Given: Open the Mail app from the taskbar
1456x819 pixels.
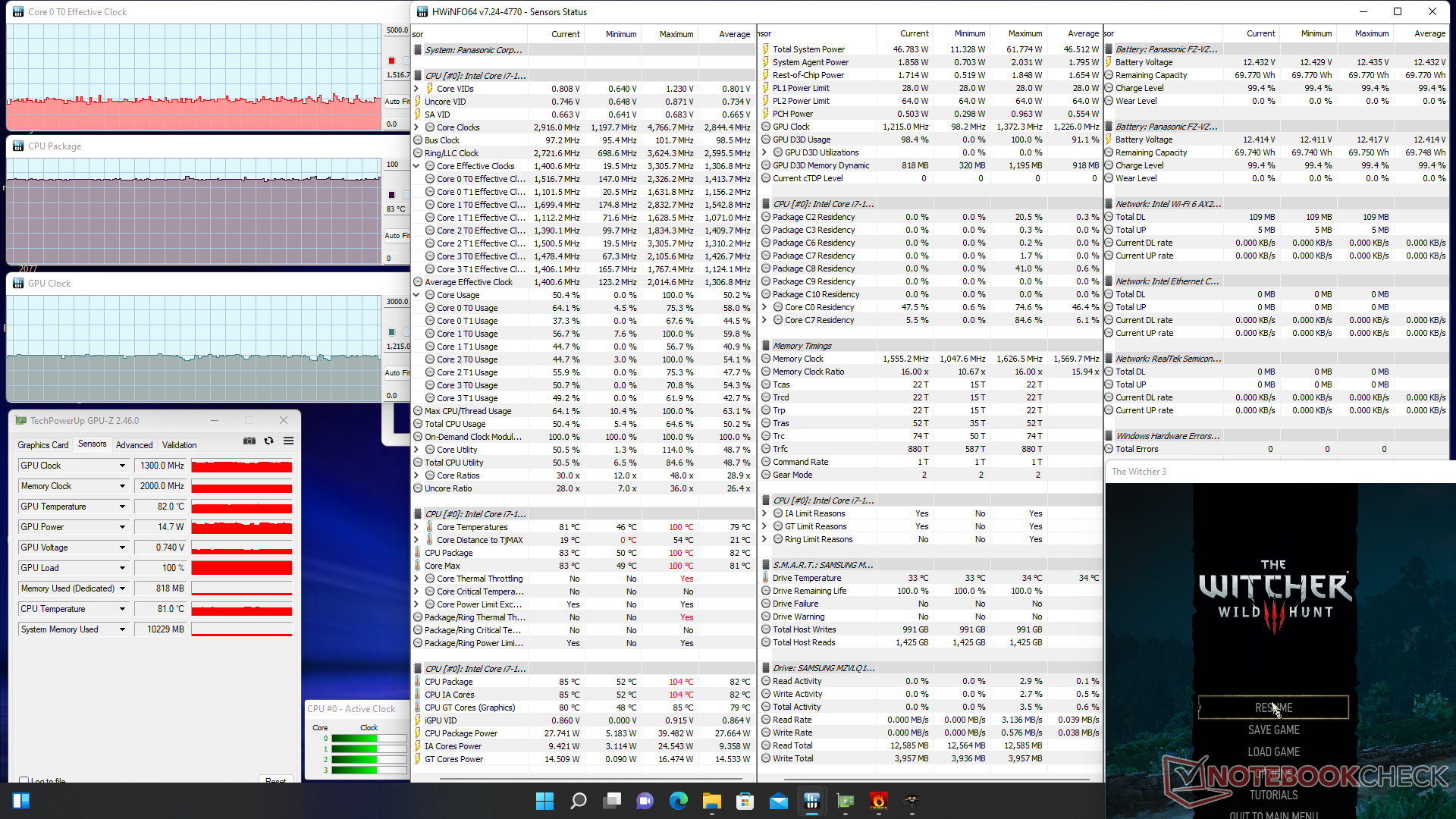Looking at the screenshot, I should click(x=778, y=801).
